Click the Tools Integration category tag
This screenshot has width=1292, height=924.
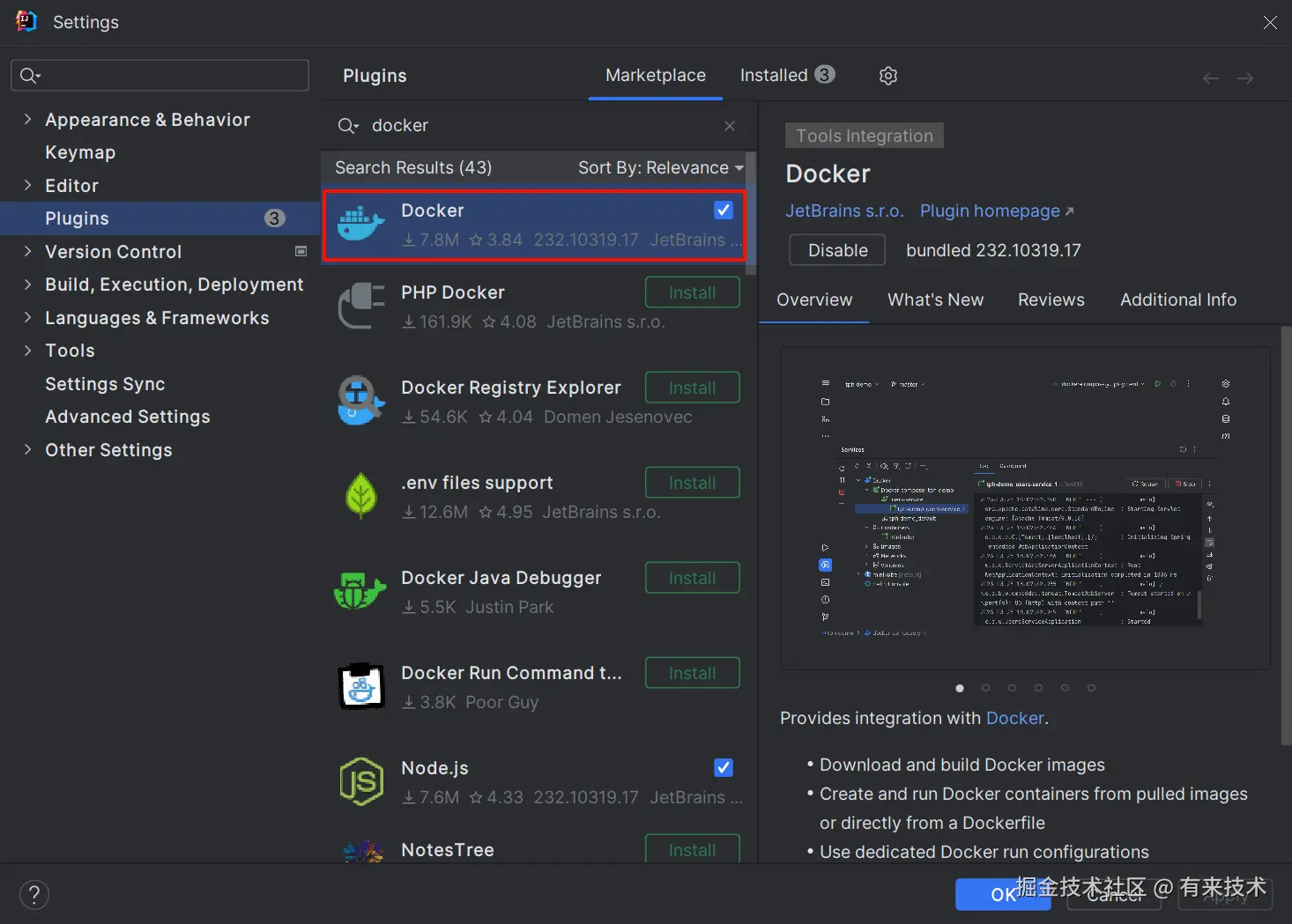865,136
